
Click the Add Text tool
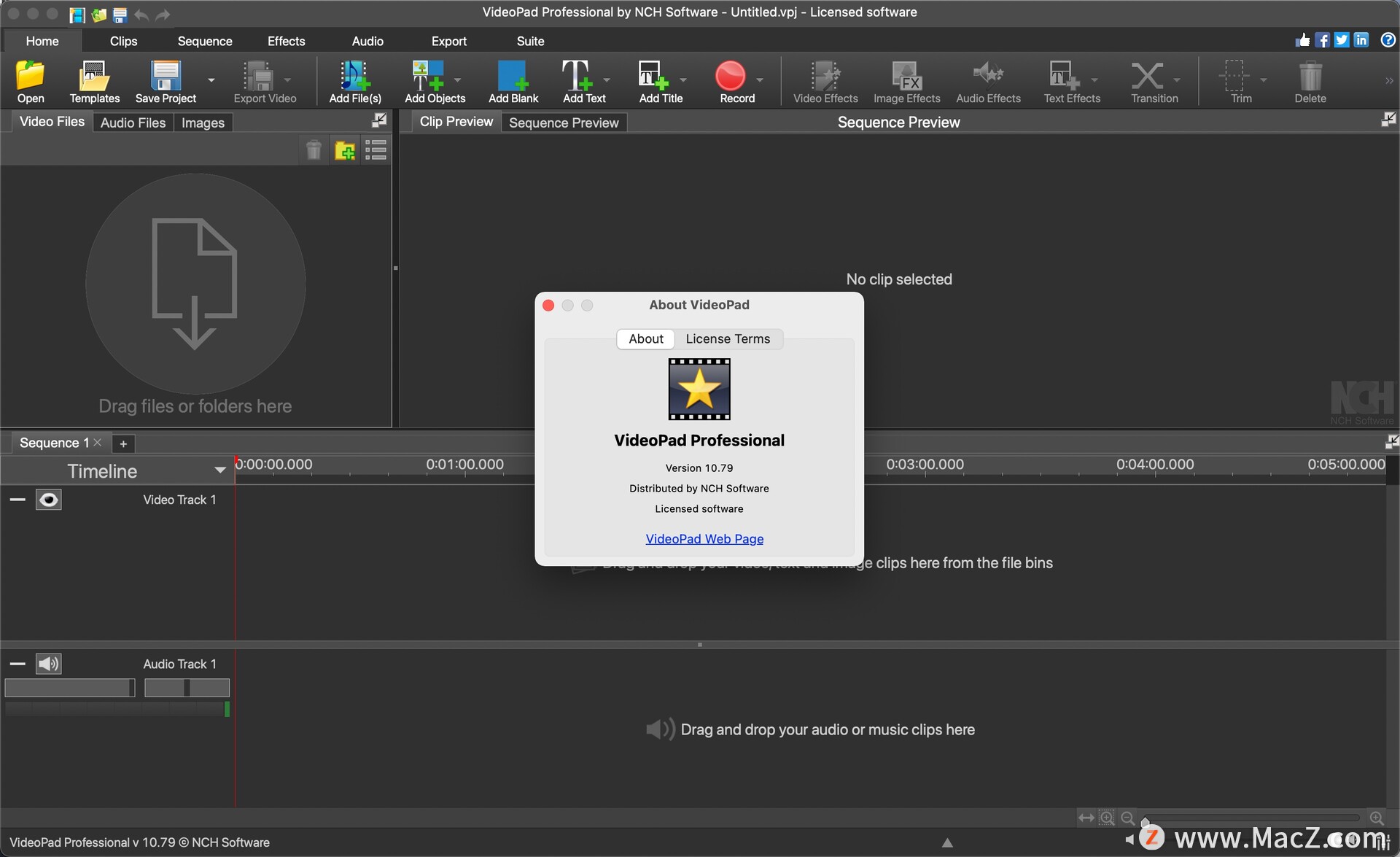(584, 82)
